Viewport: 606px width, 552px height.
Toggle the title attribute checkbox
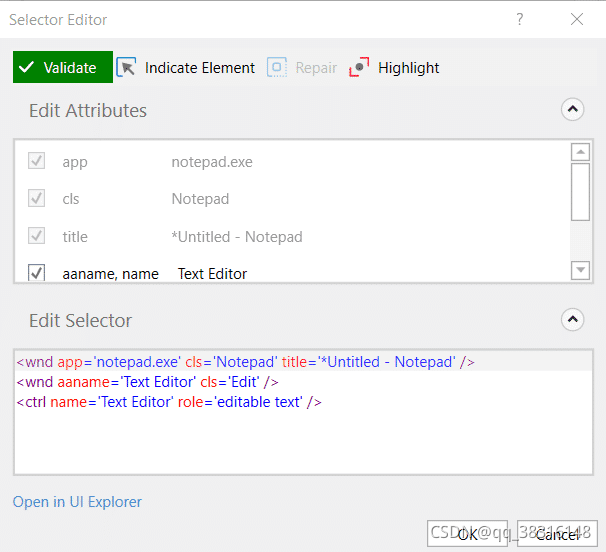pos(36,235)
